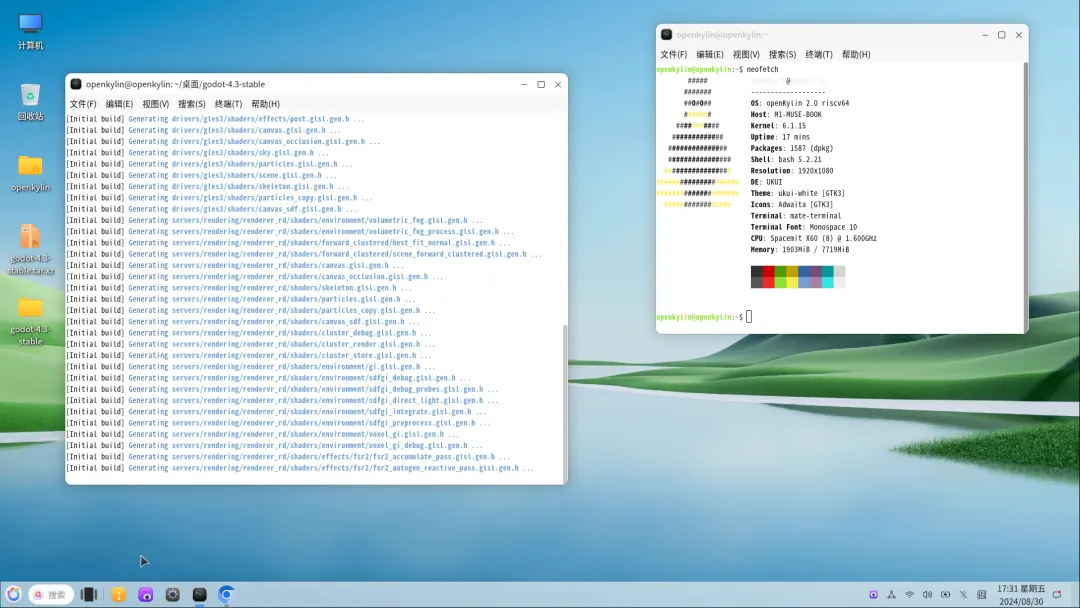The width and height of the screenshot is (1080, 608).
Task: Launch the orange archive manager taskbar icon
Action: point(118,594)
